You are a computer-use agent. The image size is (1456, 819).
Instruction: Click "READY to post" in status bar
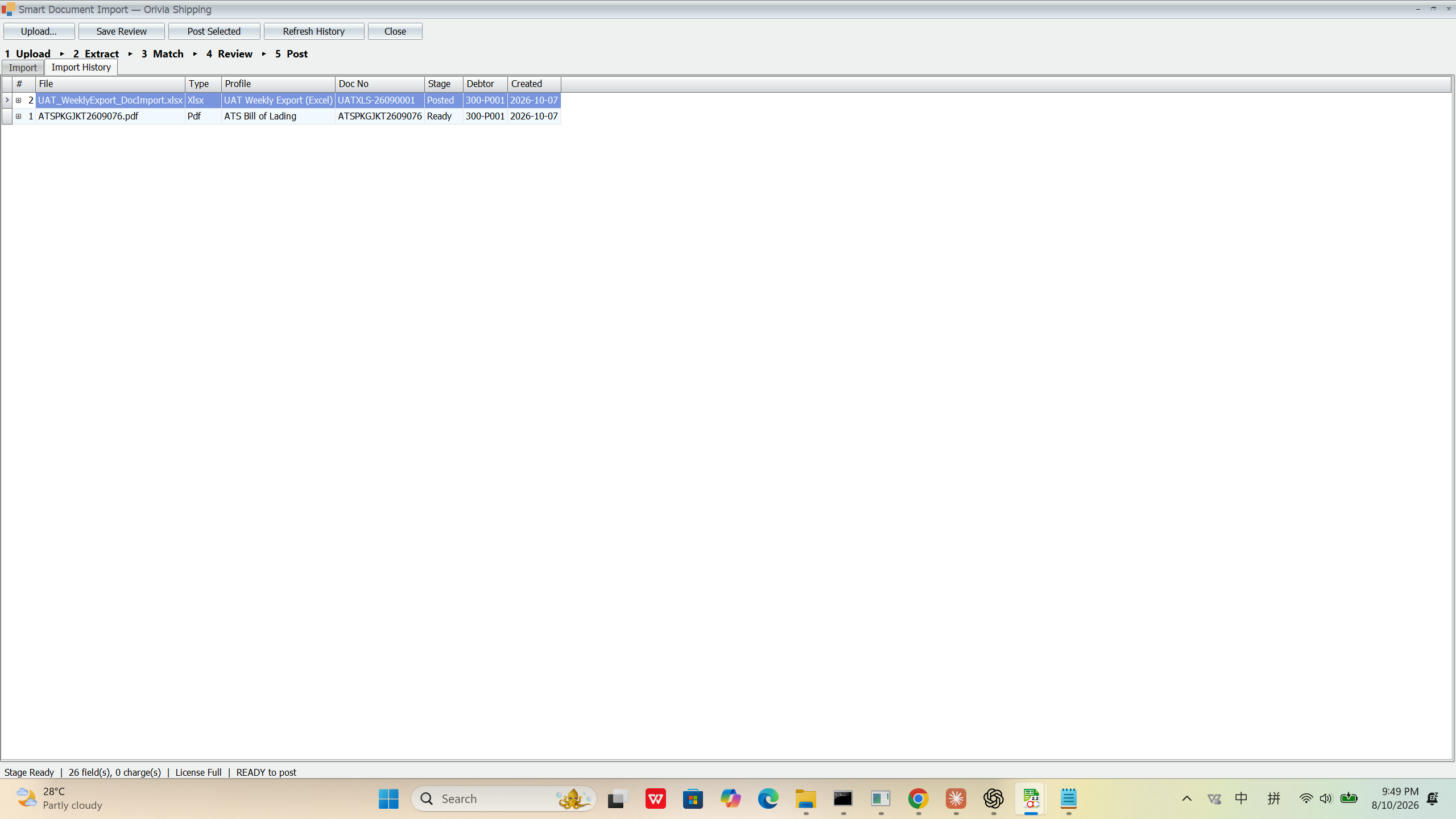coord(266,773)
